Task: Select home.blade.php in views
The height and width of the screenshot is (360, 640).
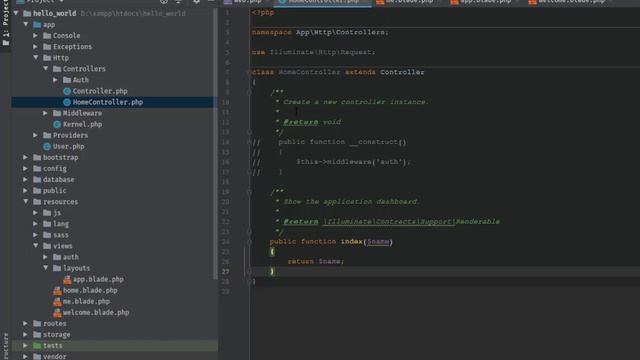Action: click(x=90, y=290)
